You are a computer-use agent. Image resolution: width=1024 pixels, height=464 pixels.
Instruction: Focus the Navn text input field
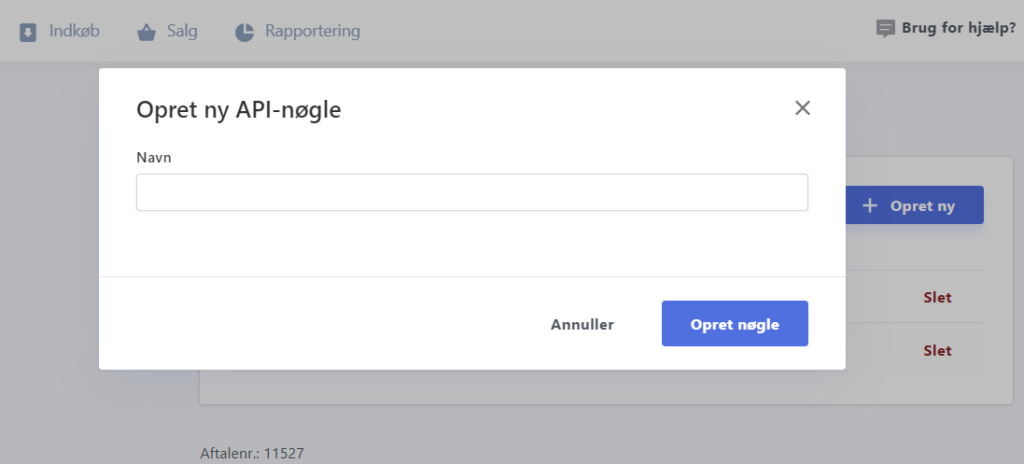tap(471, 192)
